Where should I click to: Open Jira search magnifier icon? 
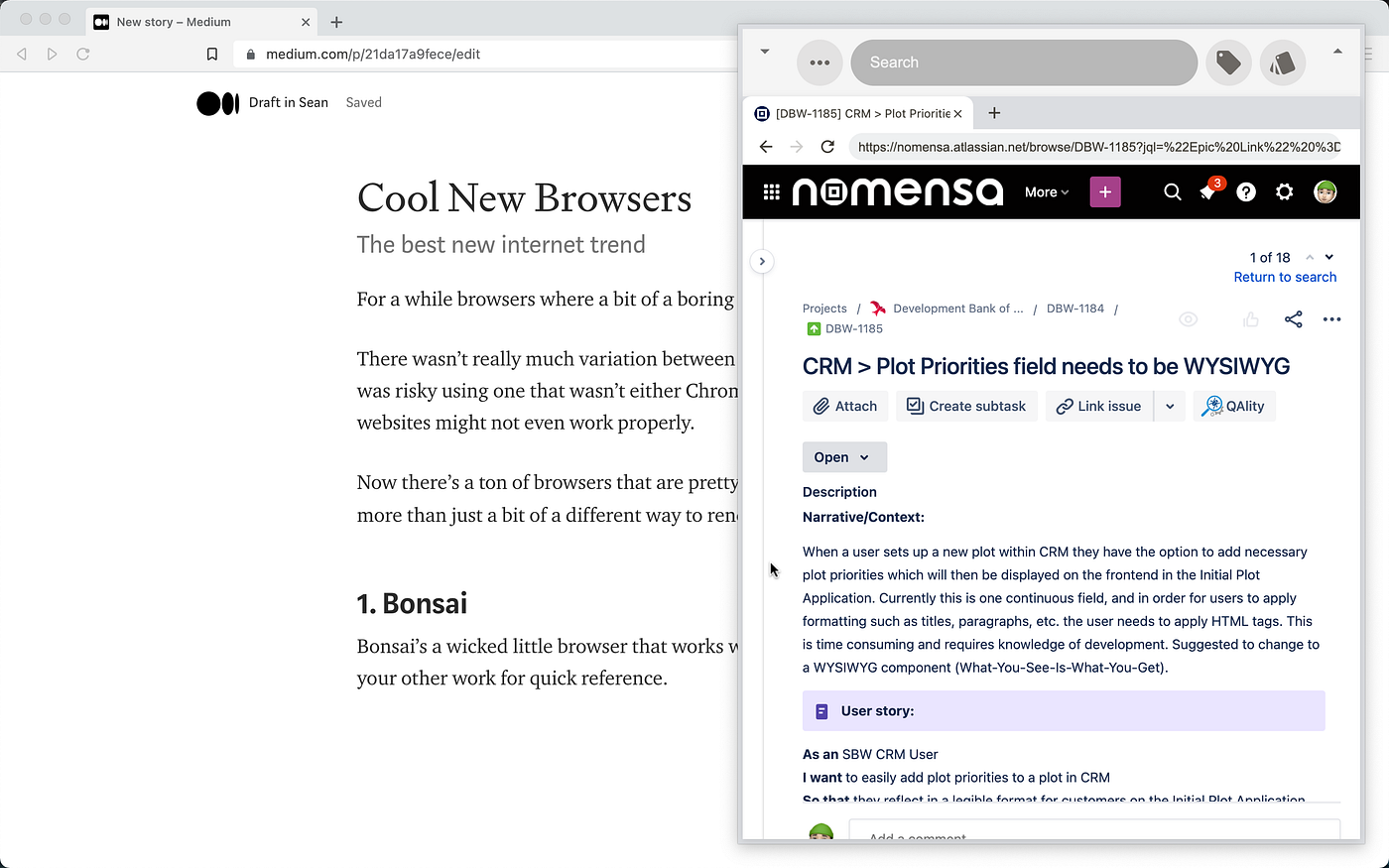click(x=1173, y=192)
